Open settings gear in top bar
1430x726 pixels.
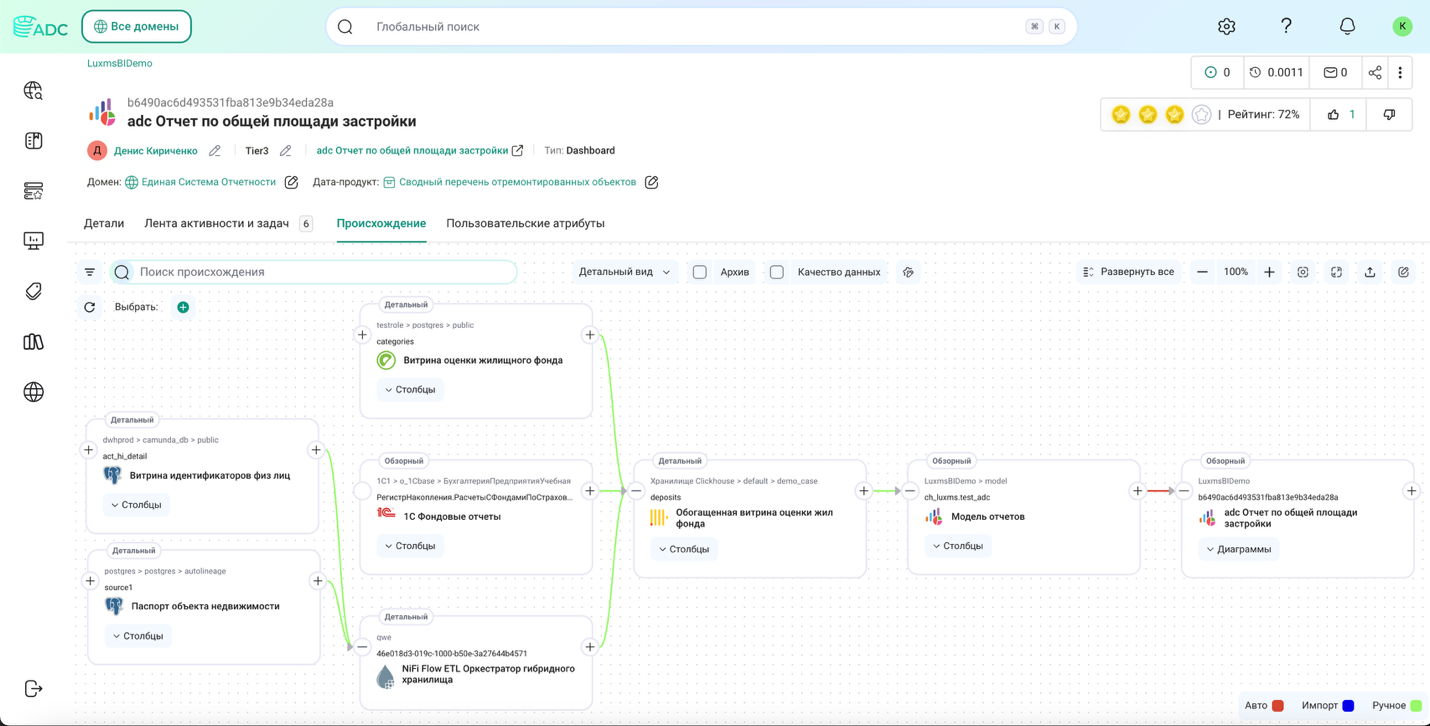pyautogui.click(x=1226, y=27)
